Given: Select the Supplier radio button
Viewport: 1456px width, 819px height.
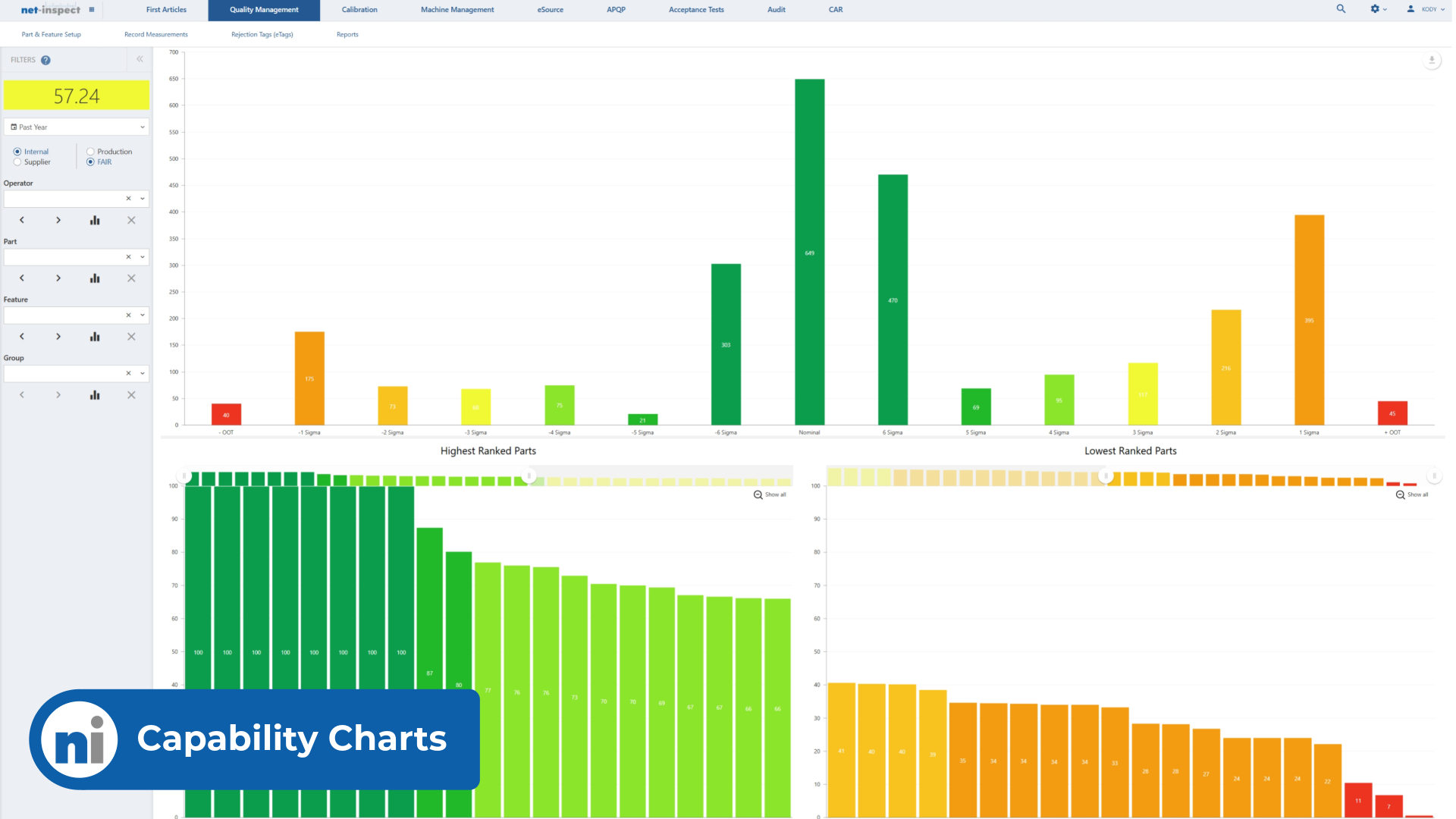Looking at the screenshot, I should (17, 162).
